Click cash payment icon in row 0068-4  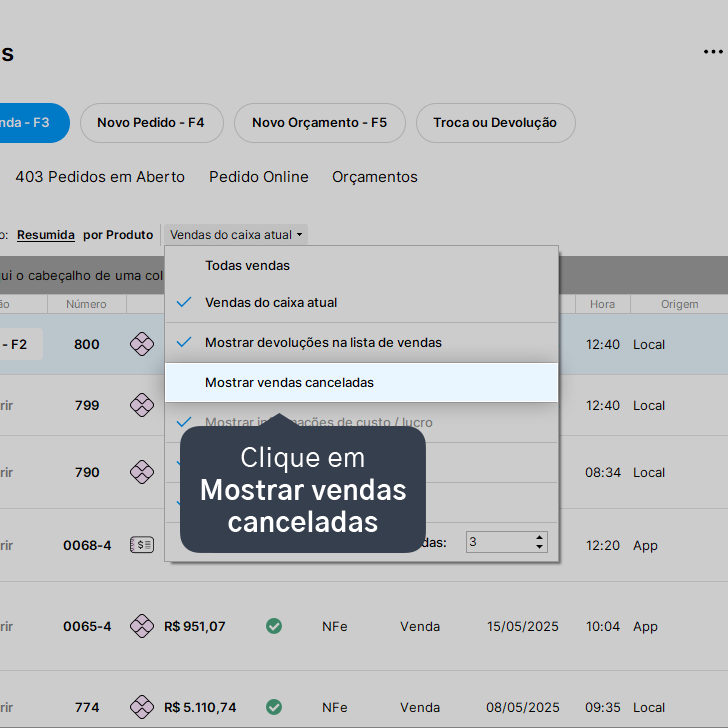pyautogui.click(x=142, y=545)
